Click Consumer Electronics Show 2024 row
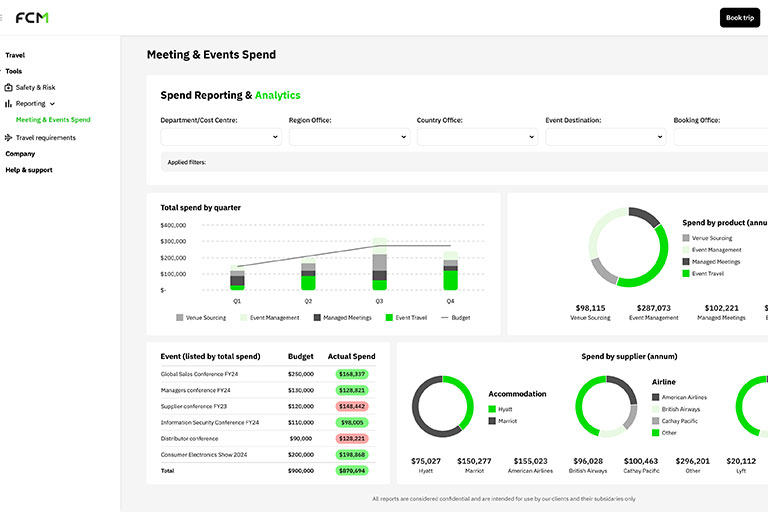The width and height of the screenshot is (768, 512). [268, 455]
